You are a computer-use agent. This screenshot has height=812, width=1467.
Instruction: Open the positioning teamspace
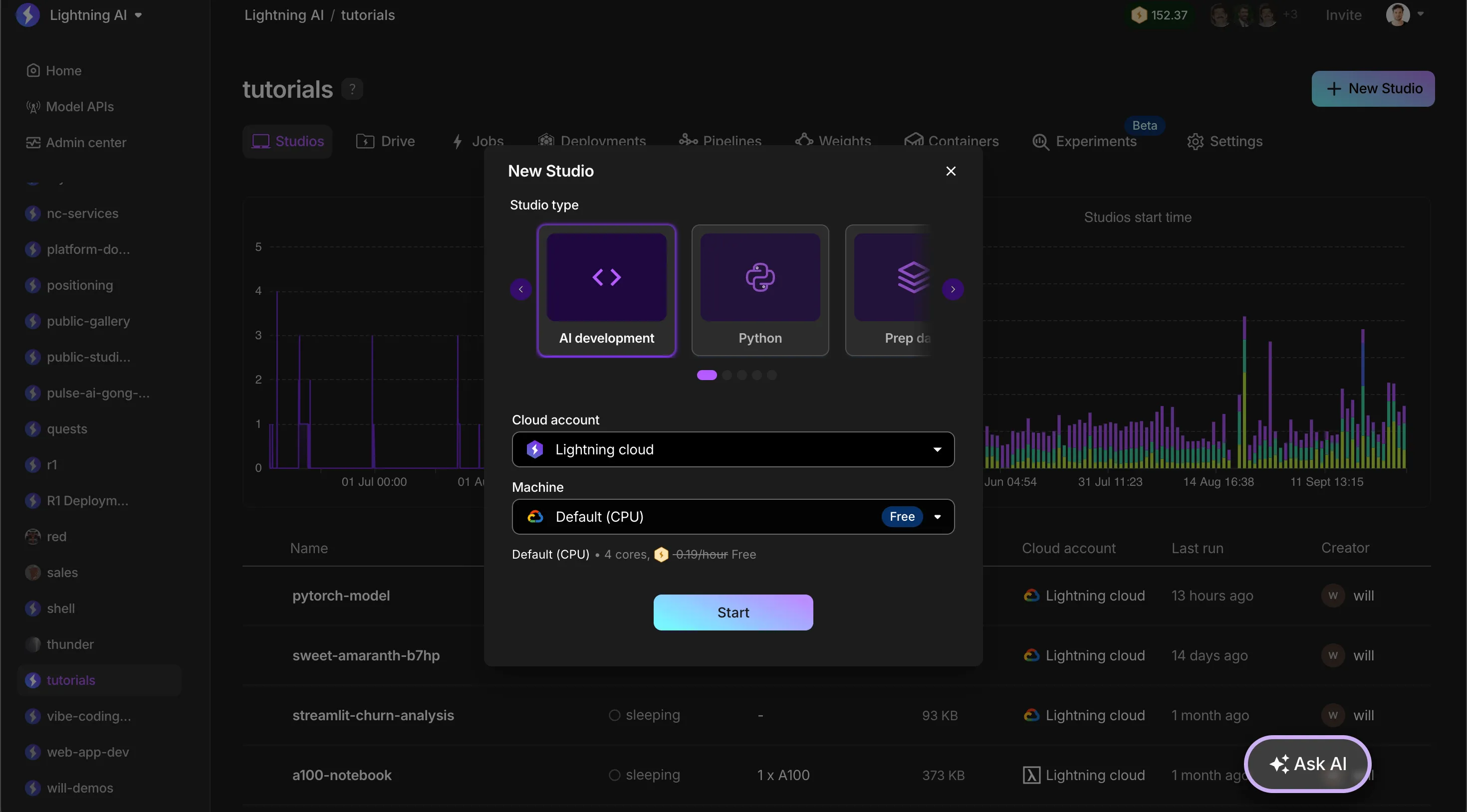pos(69,285)
